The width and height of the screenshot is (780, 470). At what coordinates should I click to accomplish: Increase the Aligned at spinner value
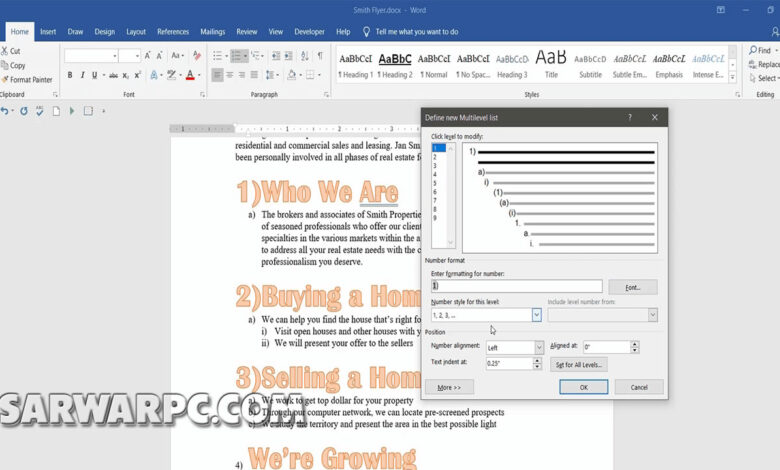click(635, 344)
